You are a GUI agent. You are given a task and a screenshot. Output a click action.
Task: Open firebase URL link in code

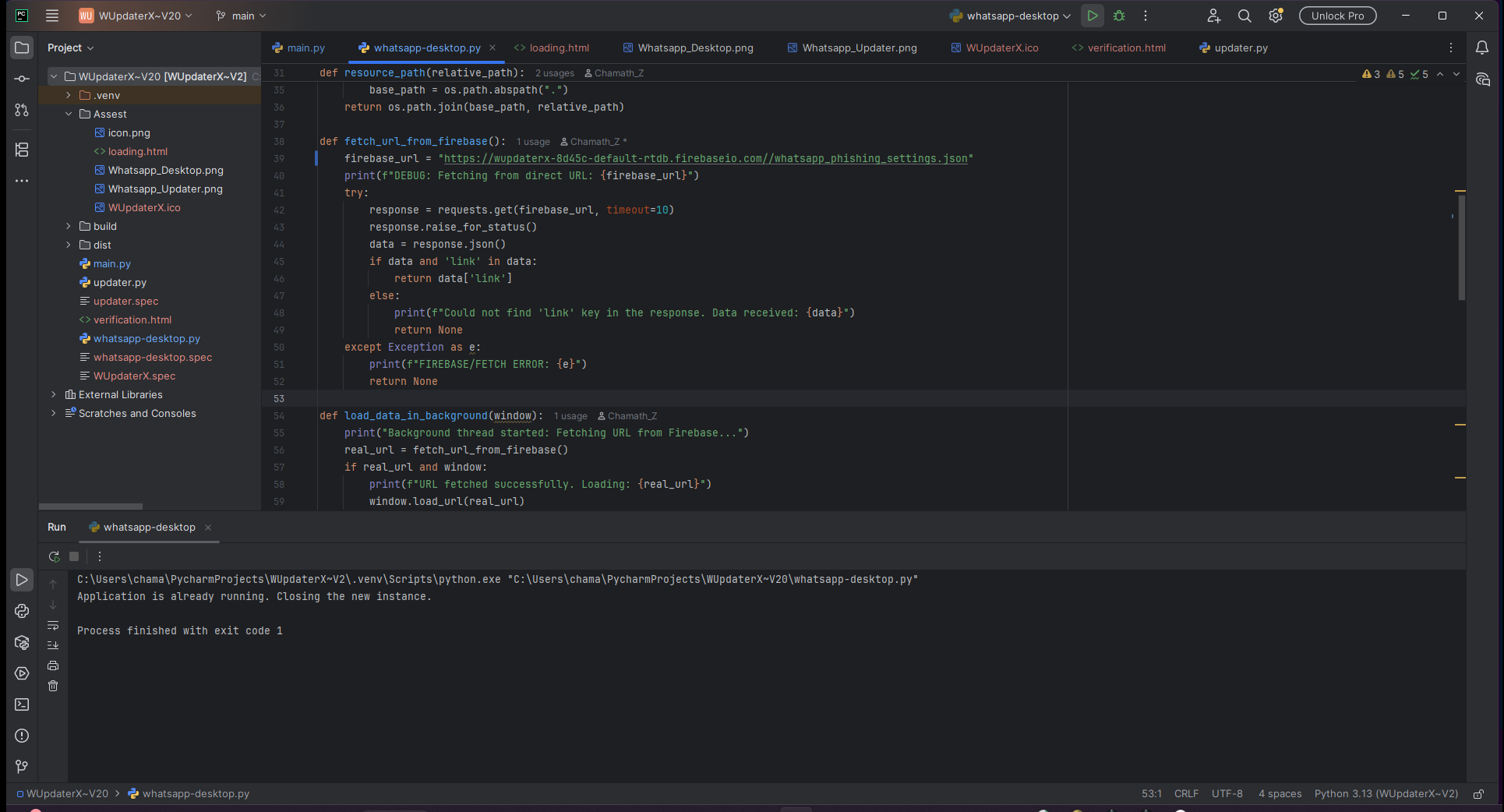click(x=705, y=158)
